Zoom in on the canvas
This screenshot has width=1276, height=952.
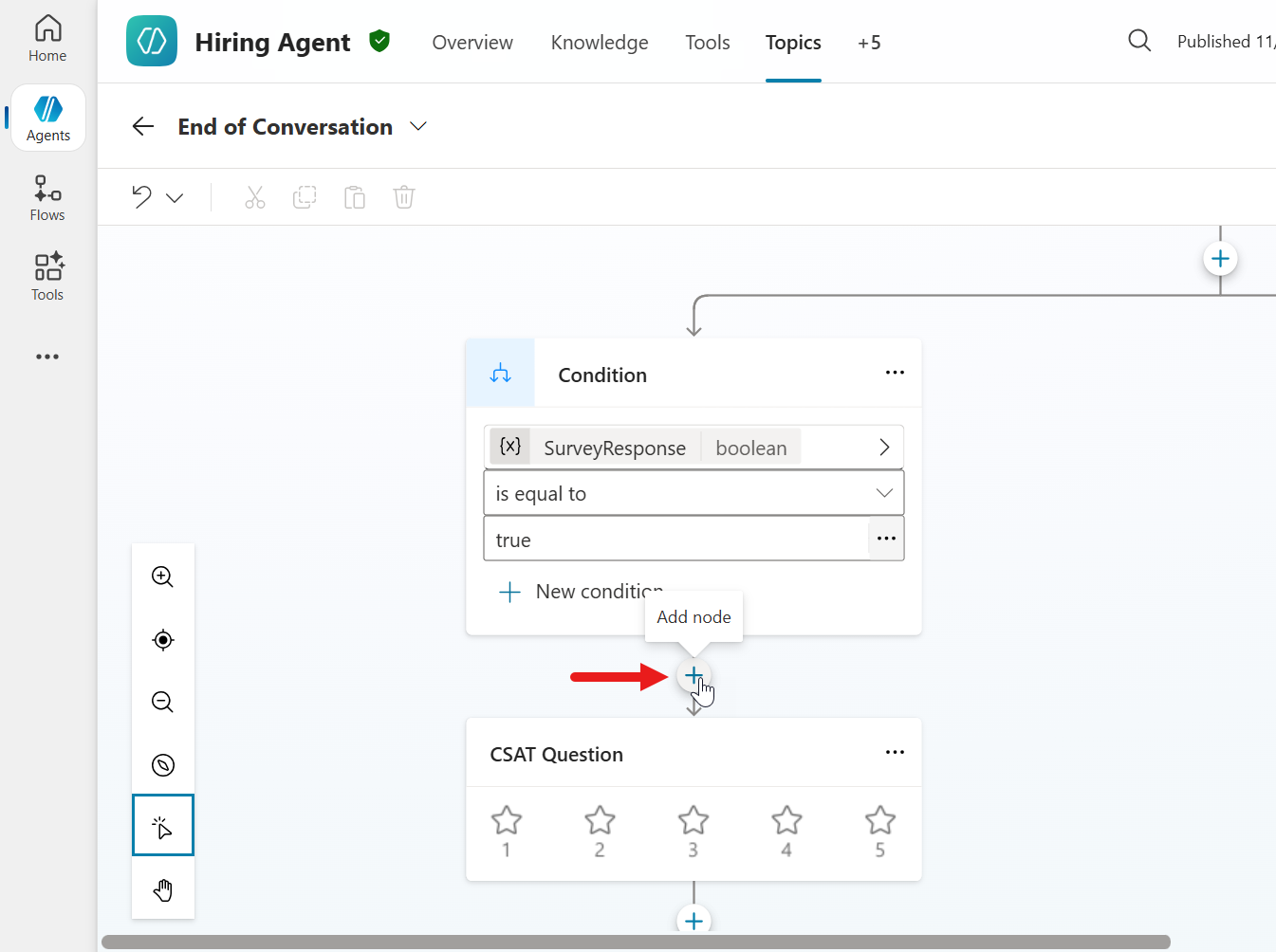click(163, 577)
